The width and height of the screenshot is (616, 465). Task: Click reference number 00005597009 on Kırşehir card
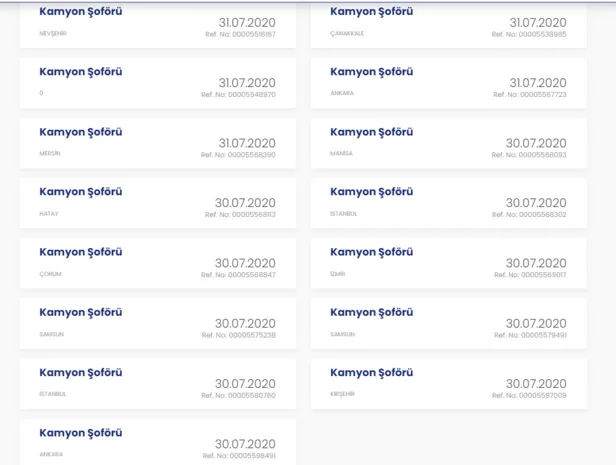tap(529, 395)
